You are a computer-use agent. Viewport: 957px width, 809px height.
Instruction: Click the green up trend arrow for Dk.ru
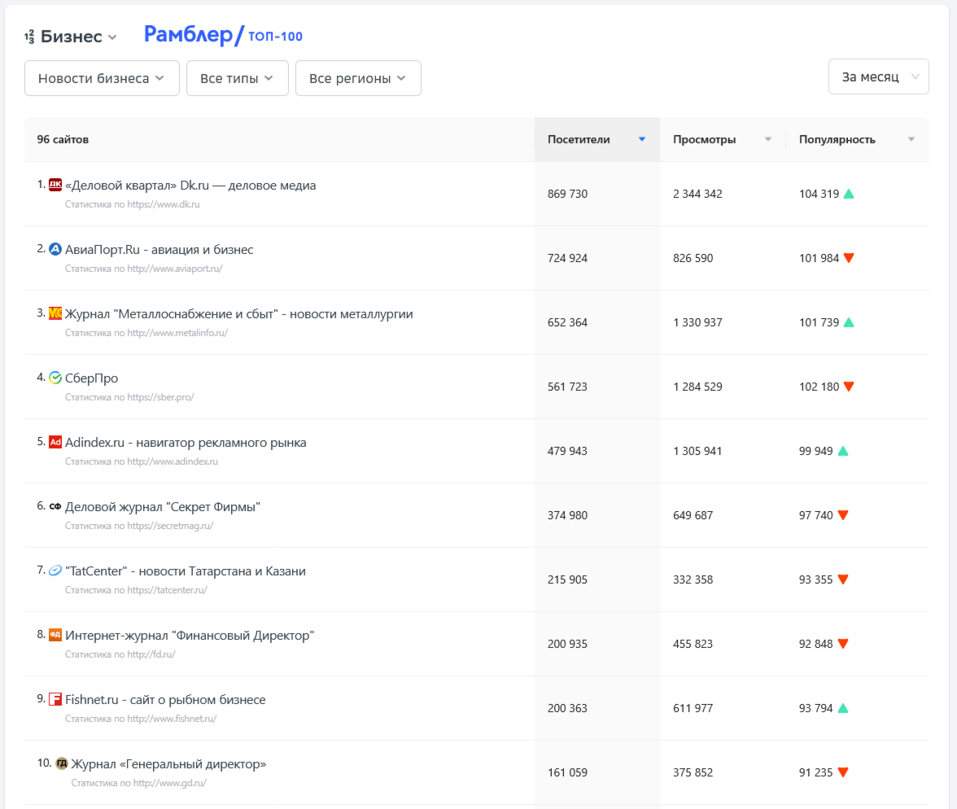849,194
